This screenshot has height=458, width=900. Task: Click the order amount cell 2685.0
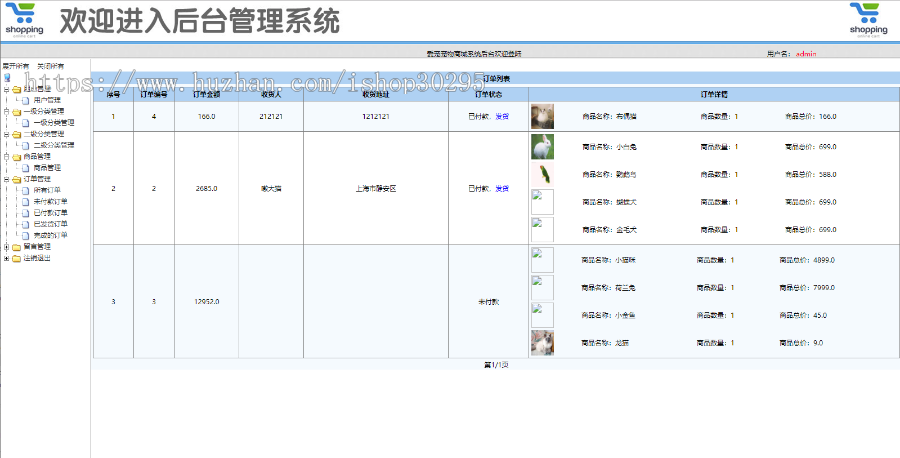(x=207, y=189)
